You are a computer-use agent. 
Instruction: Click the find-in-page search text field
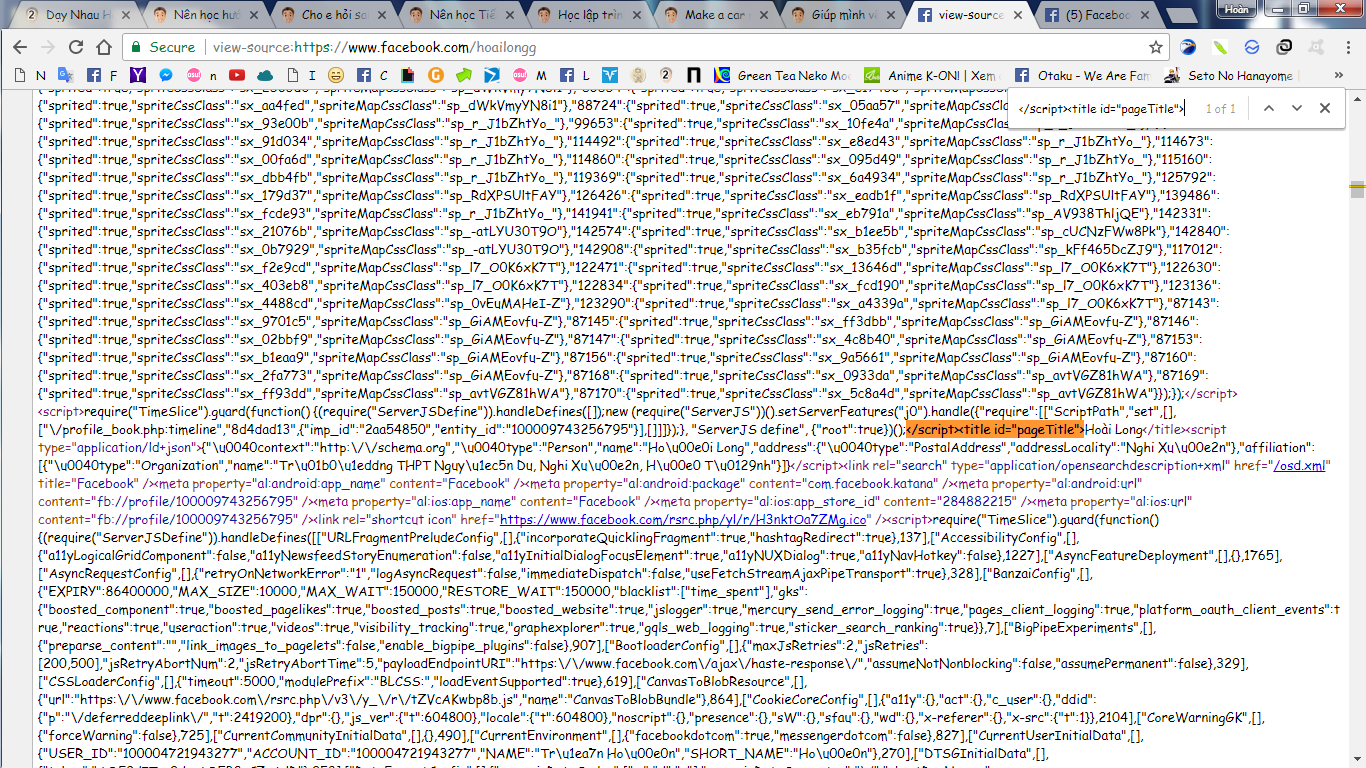tap(1100, 108)
